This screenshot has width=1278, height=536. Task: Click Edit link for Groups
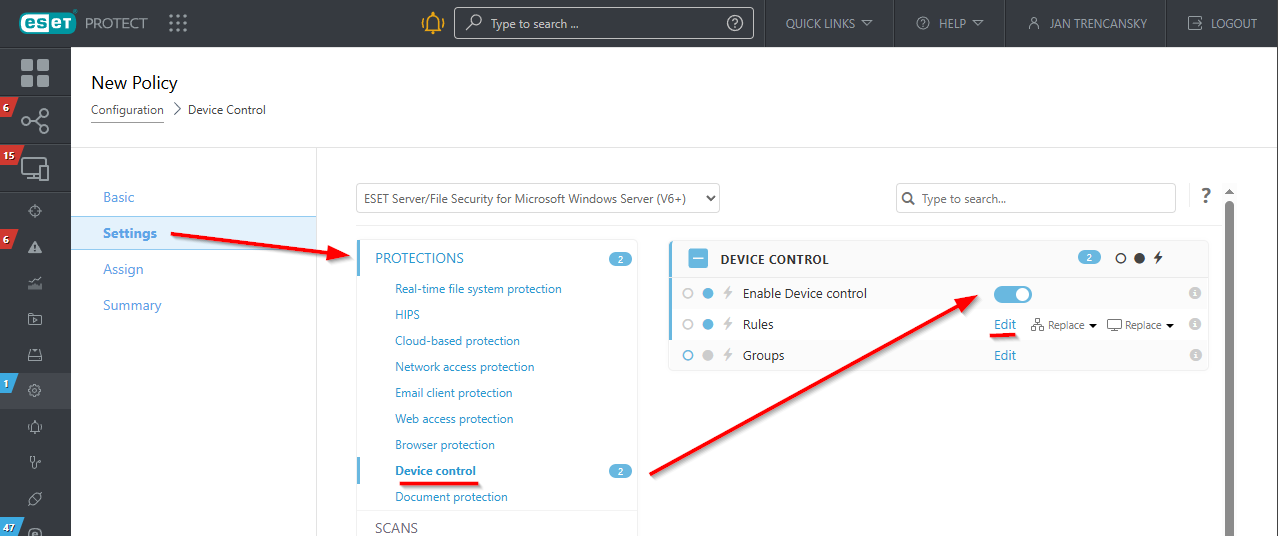pyautogui.click(x=1005, y=356)
